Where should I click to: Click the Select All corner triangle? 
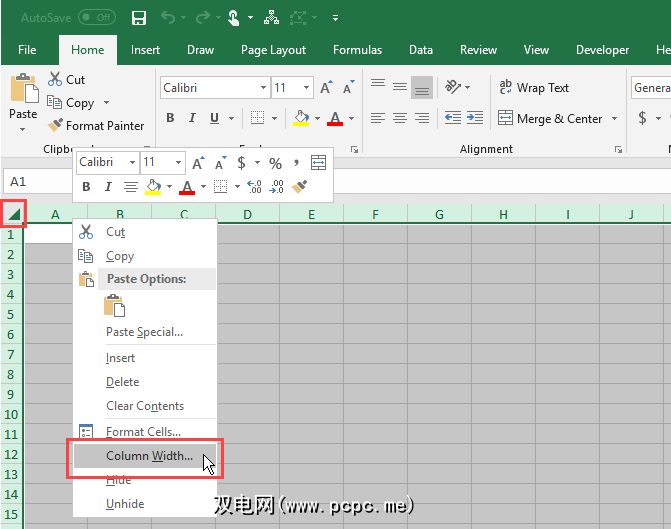(13, 213)
